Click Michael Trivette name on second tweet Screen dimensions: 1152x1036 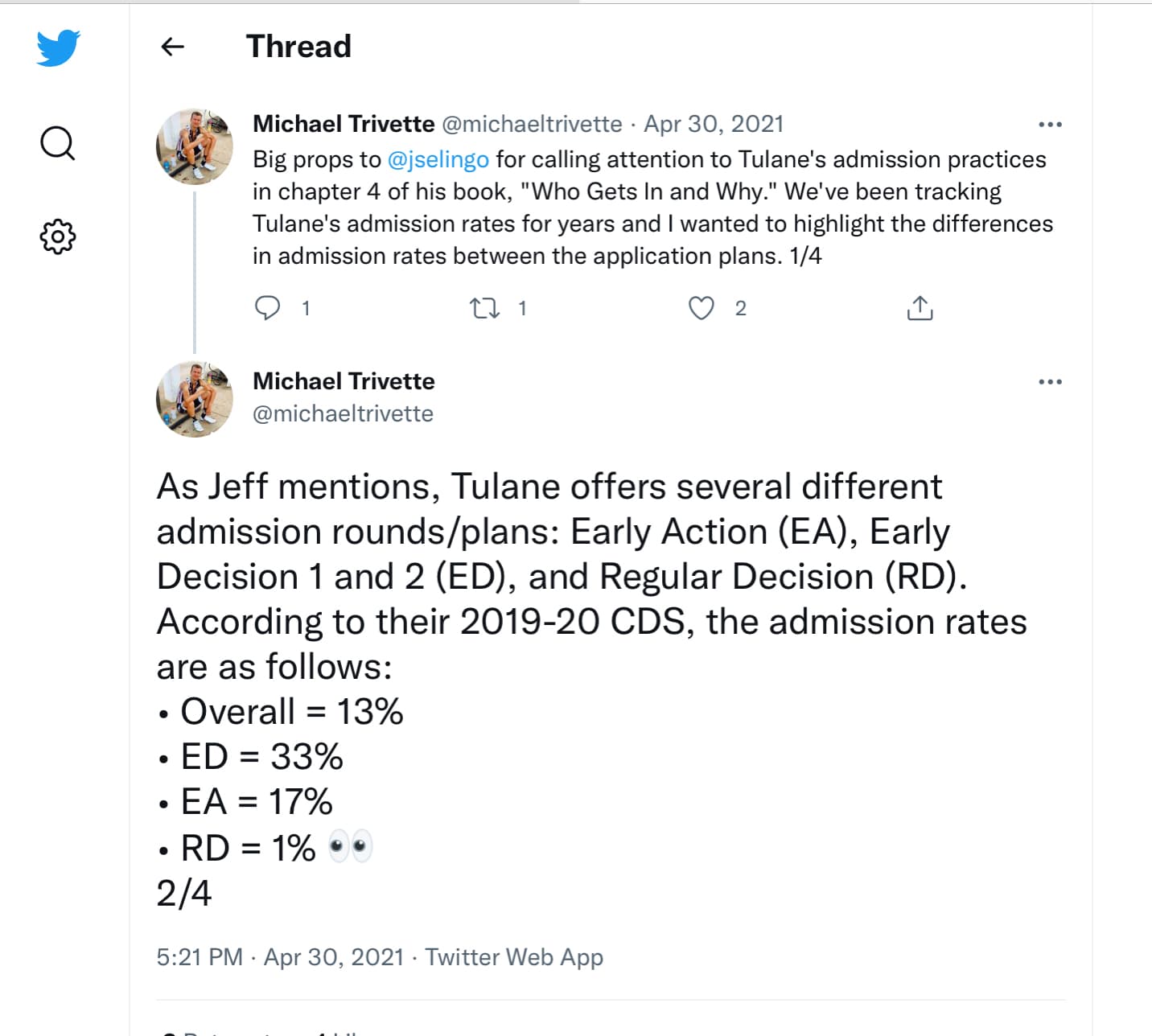344,381
